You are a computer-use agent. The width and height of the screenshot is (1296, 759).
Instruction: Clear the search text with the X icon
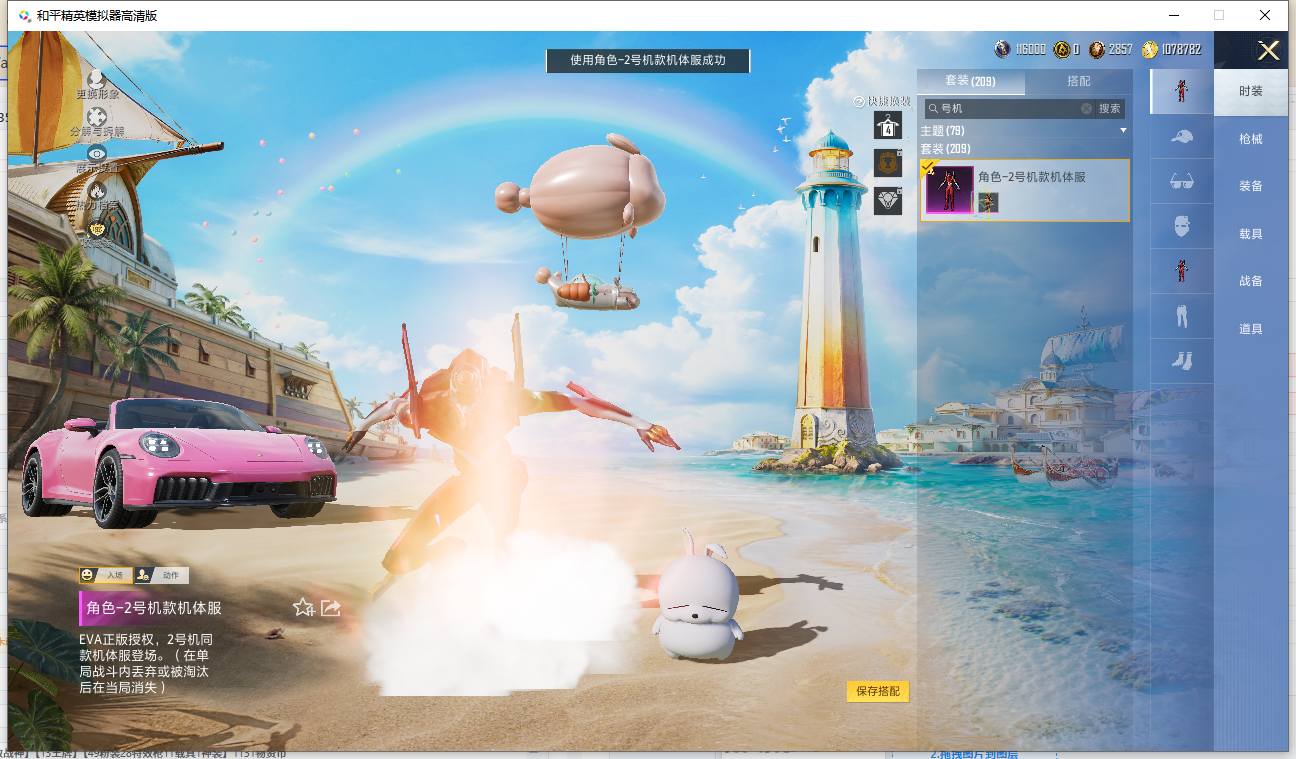tap(1086, 108)
